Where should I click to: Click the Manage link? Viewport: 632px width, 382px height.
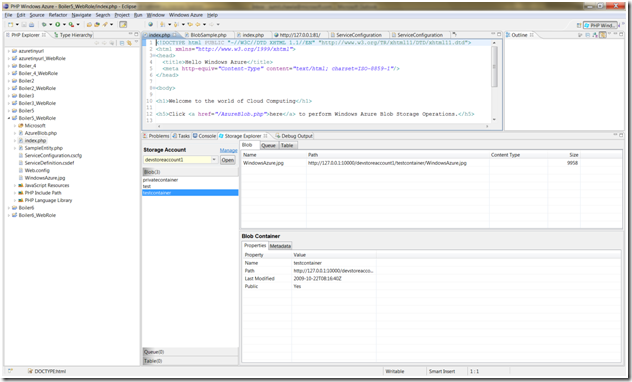point(229,150)
